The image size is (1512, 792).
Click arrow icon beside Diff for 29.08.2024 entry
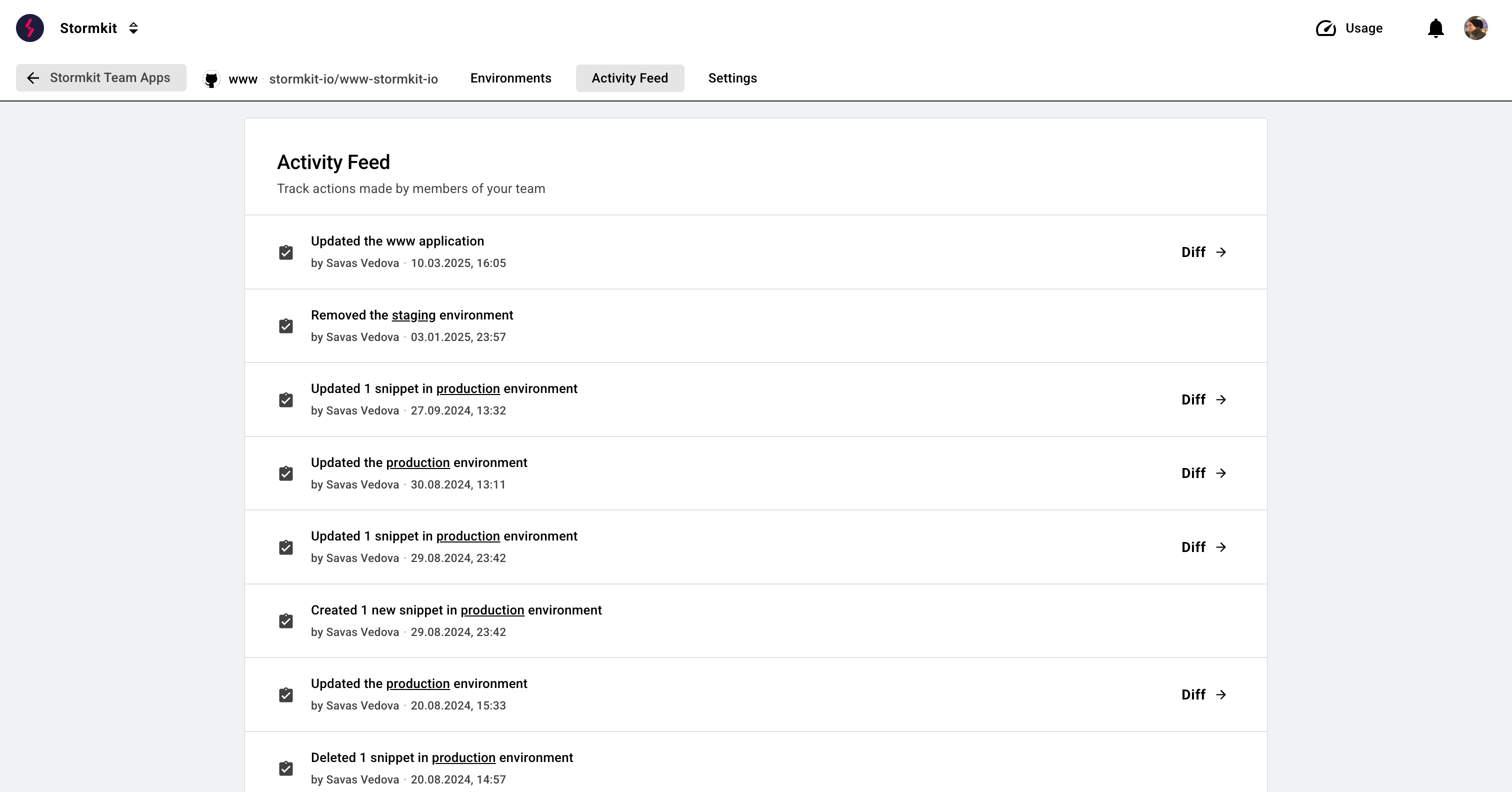pos(1221,547)
